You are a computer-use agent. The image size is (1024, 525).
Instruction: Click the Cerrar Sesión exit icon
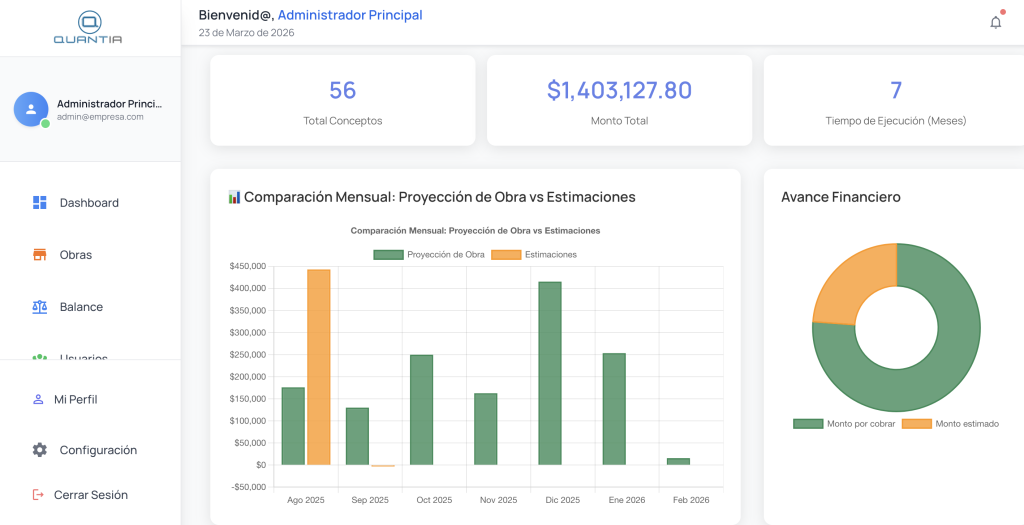click(39, 494)
